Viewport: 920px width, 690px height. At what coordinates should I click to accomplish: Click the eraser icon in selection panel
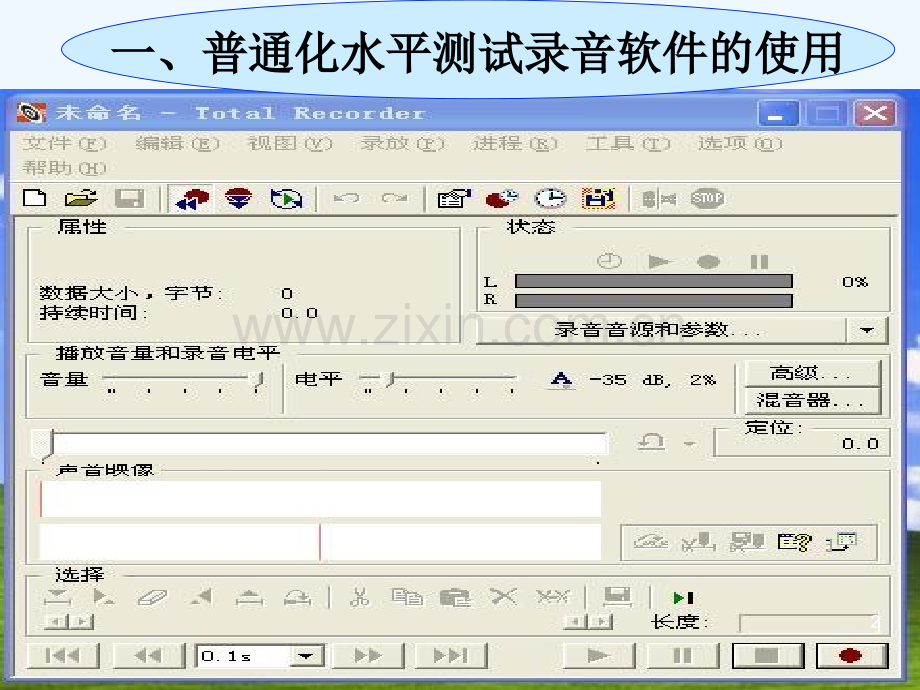[x=153, y=597]
